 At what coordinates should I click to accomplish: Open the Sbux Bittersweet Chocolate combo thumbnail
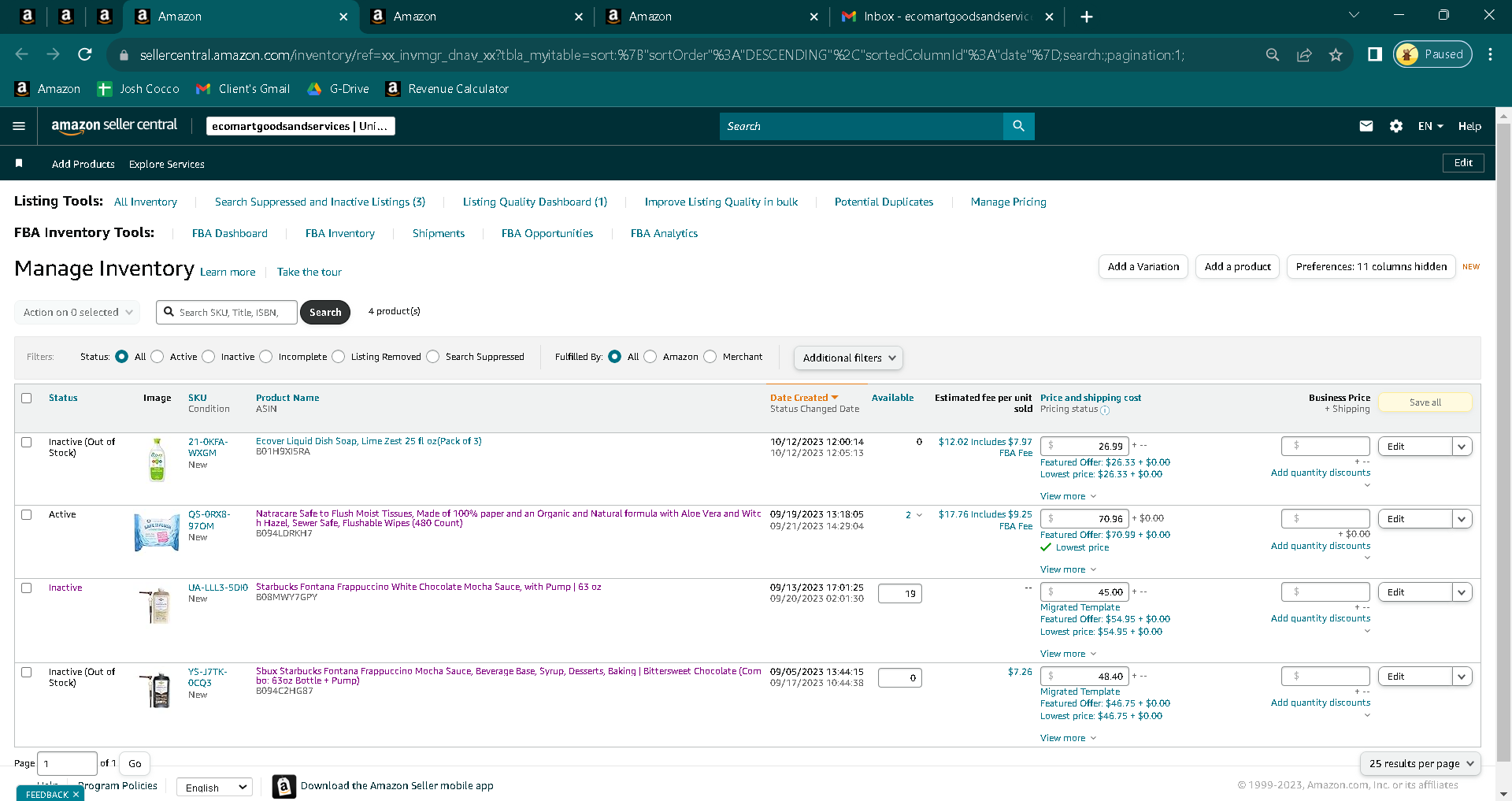(157, 689)
